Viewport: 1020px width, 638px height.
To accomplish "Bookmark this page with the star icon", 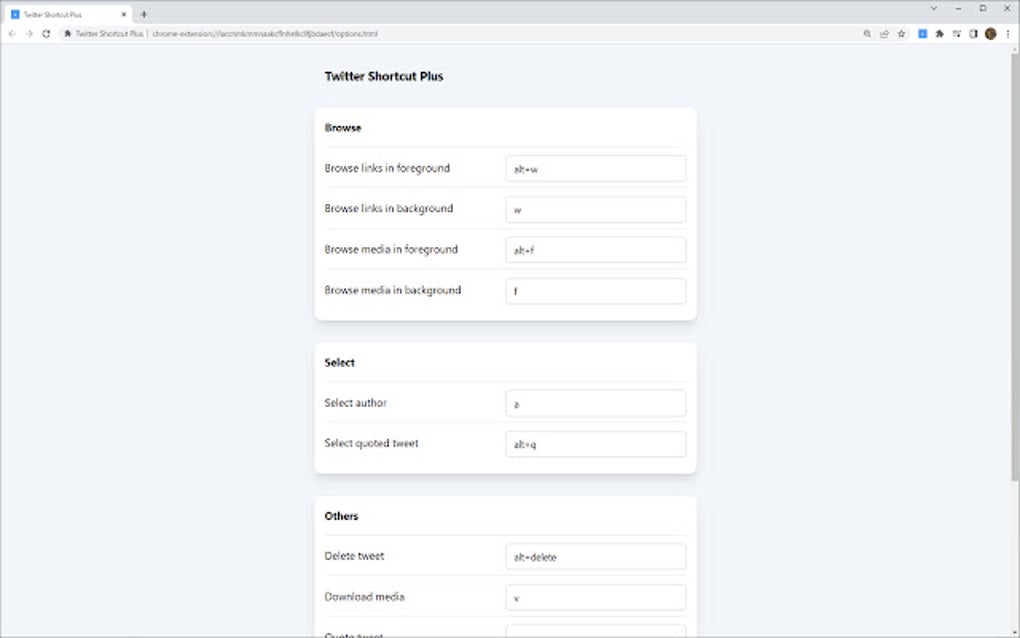I will pyautogui.click(x=902, y=34).
